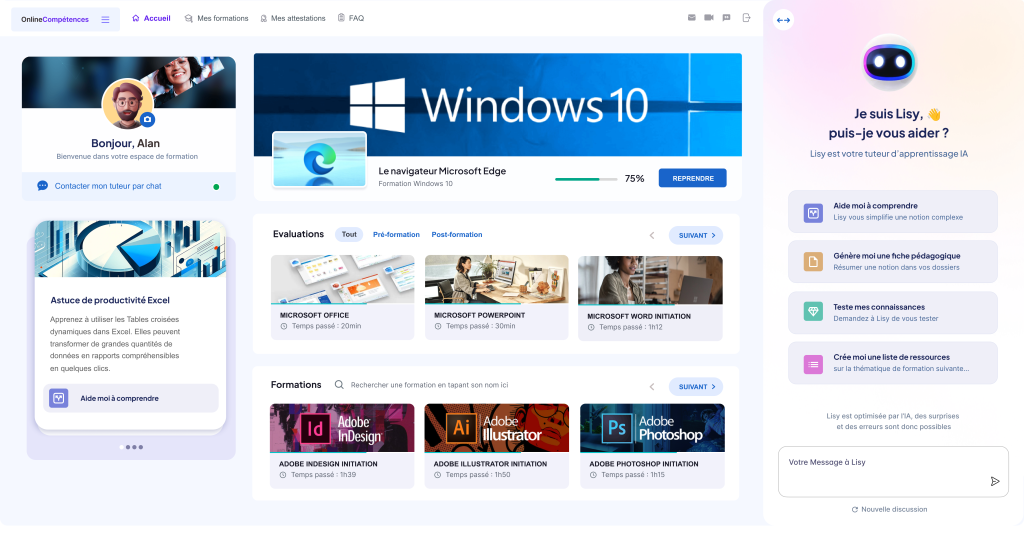Open the hamburger menu beside OnlineCompétences
The image size is (1024, 533).
[x=105, y=20]
